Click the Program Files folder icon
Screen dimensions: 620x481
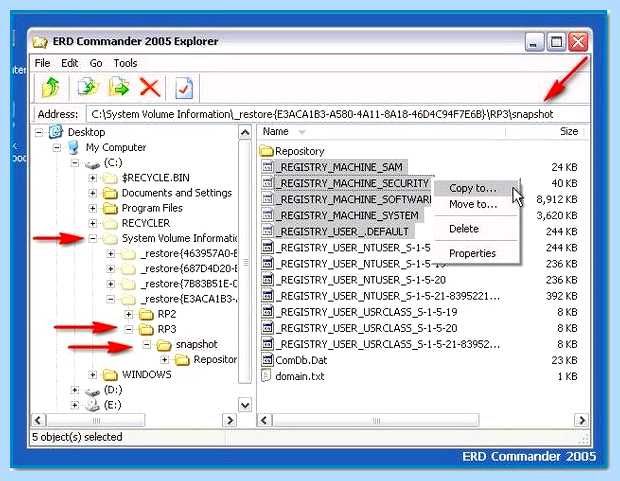110,208
